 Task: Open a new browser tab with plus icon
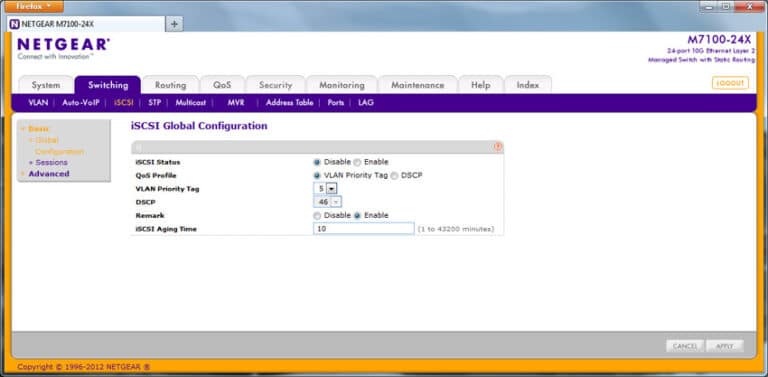tap(175, 24)
